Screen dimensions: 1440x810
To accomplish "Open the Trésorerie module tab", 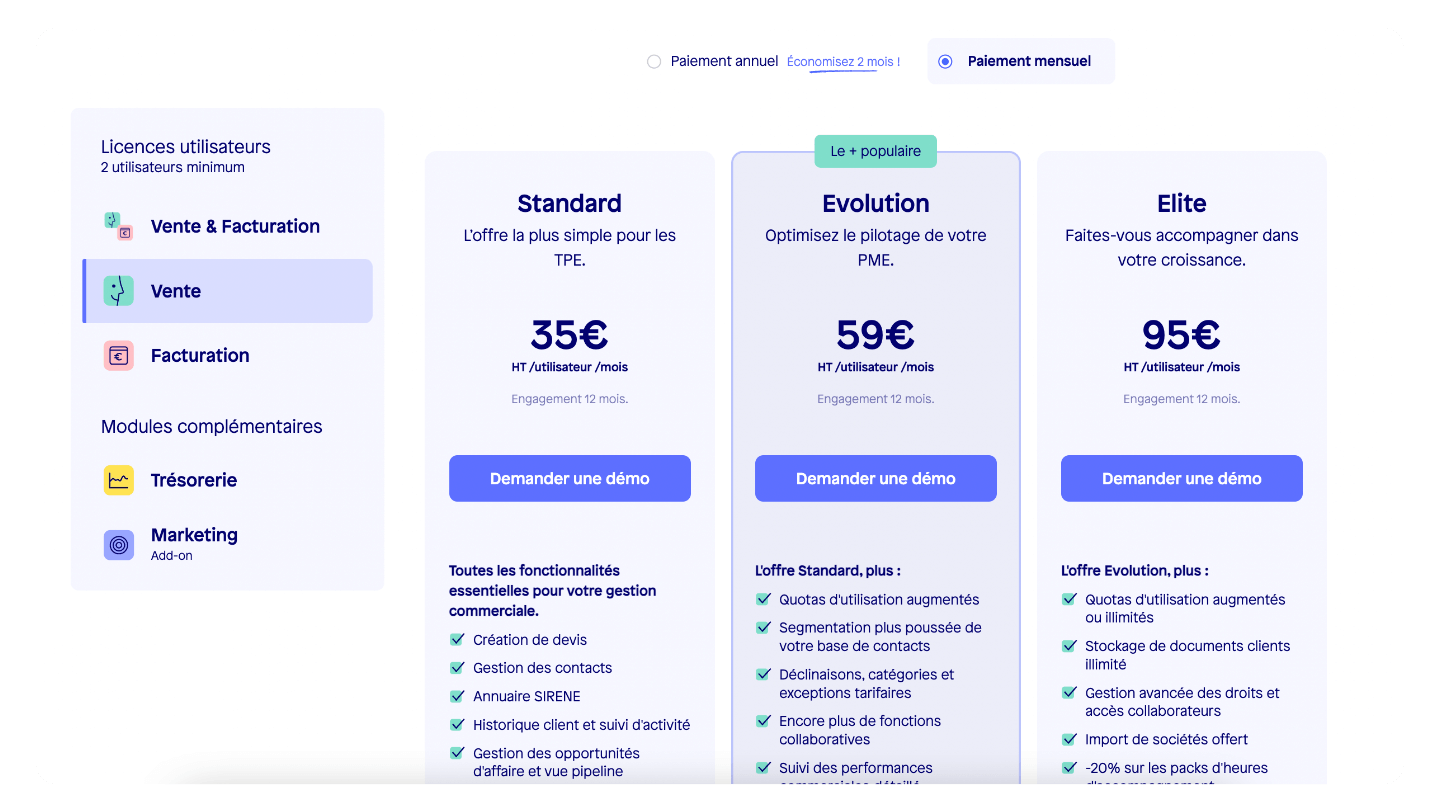I will 194,480.
